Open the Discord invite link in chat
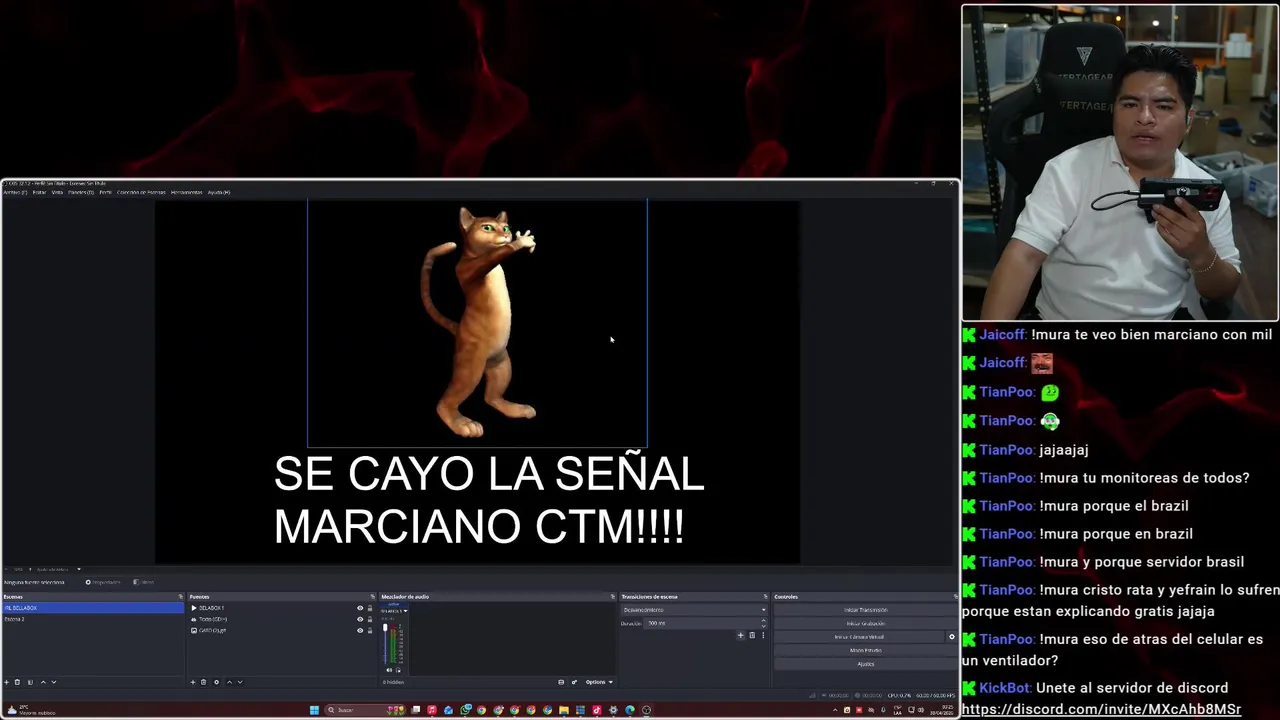Viewport: 1280px width, 720px height. [x=1101, y=709]
